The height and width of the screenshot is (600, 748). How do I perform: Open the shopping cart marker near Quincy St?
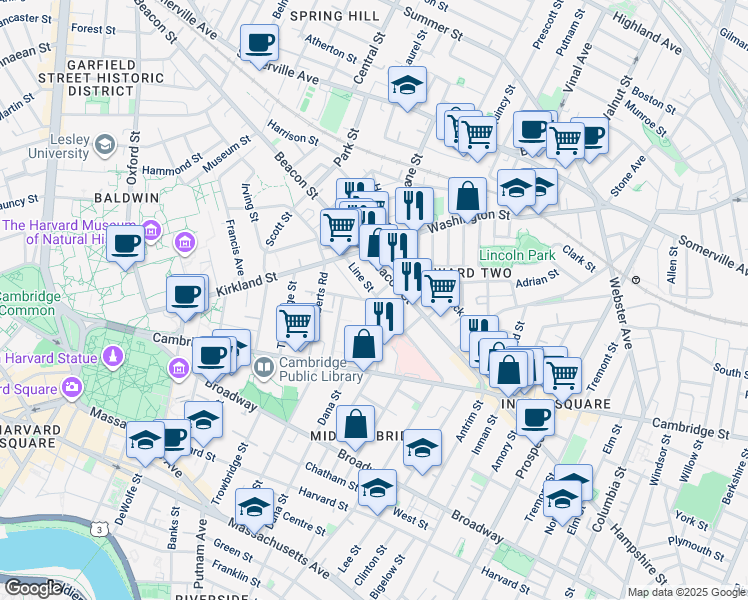pos(477,135)
